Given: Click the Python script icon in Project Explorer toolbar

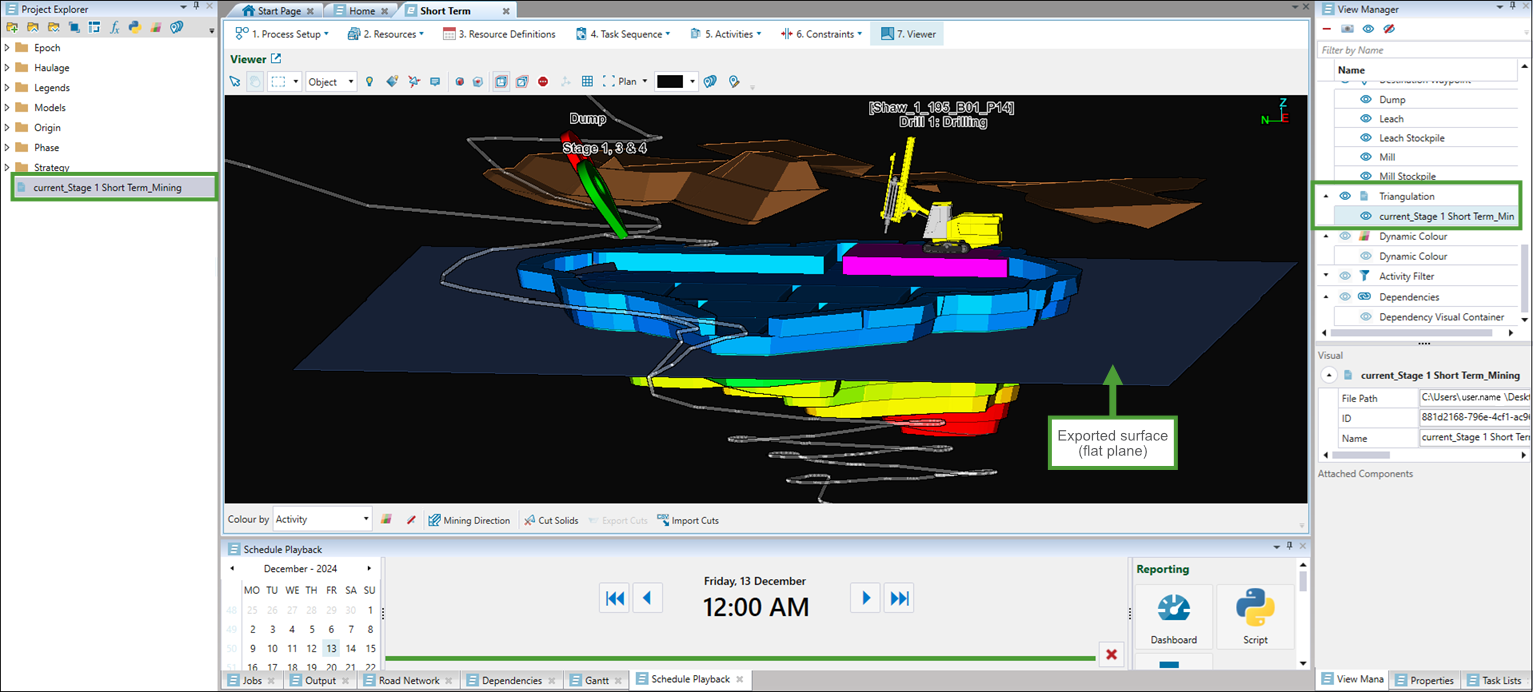Looking at the screenshot, I should [135, 27].
